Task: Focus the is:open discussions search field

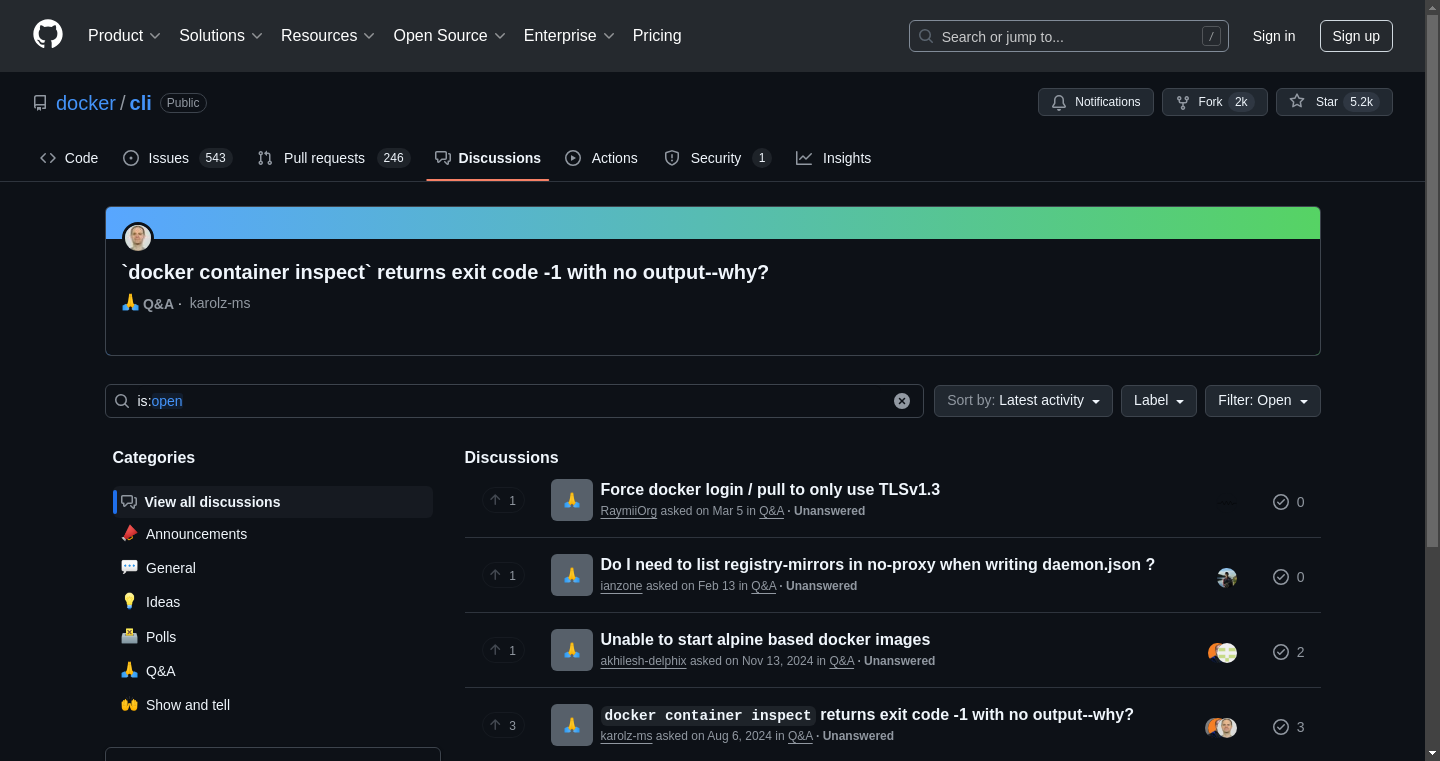Action: (514, 401)
